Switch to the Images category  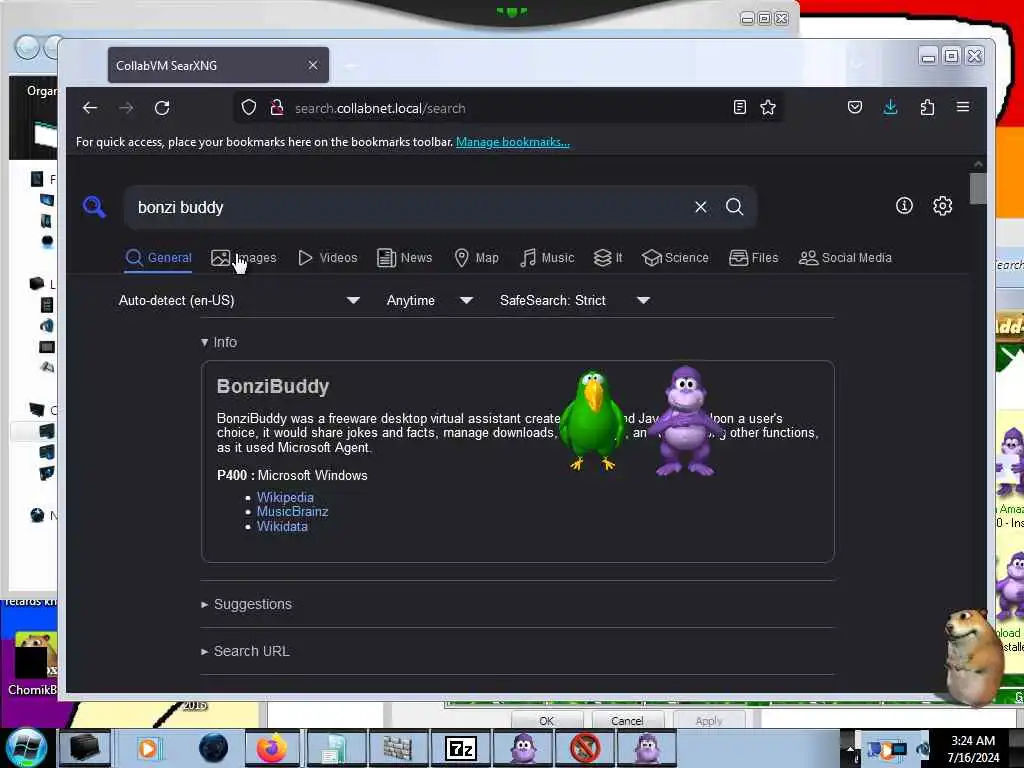point(244,258)
